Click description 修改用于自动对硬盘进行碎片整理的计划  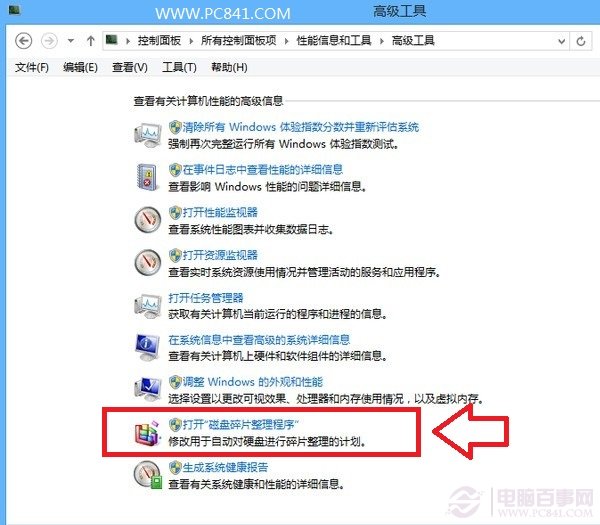coord(267,442)
